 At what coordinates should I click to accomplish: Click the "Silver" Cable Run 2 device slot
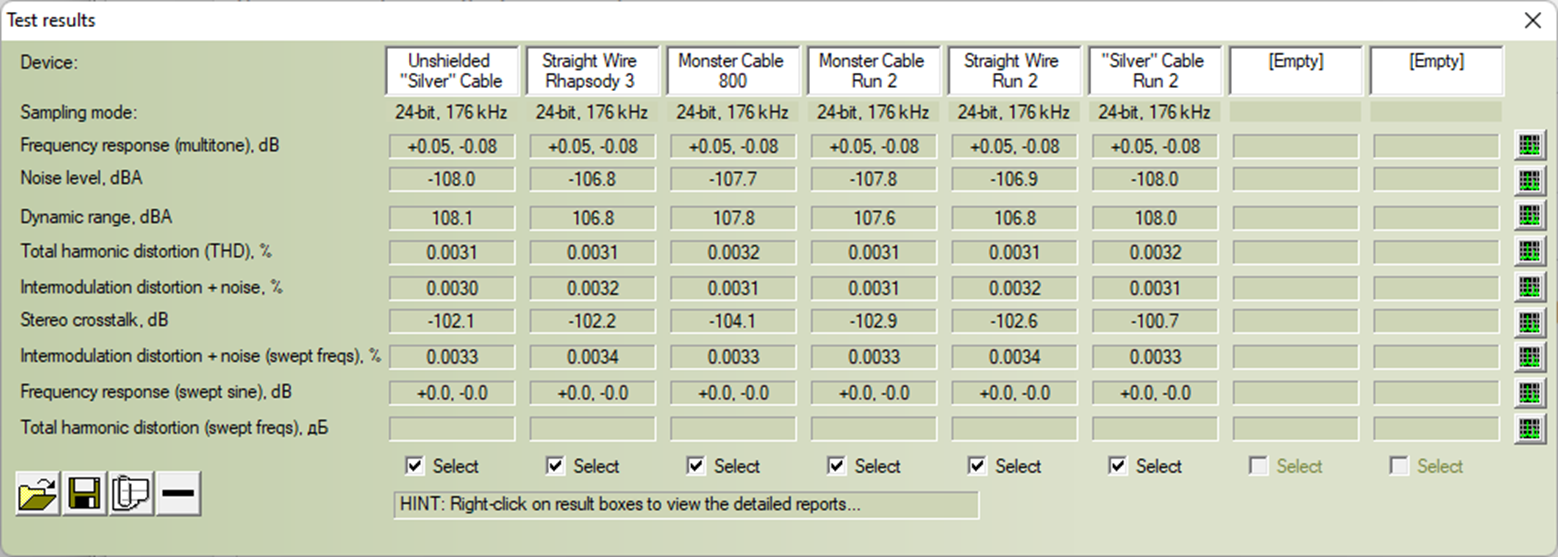click(1155, 71)
